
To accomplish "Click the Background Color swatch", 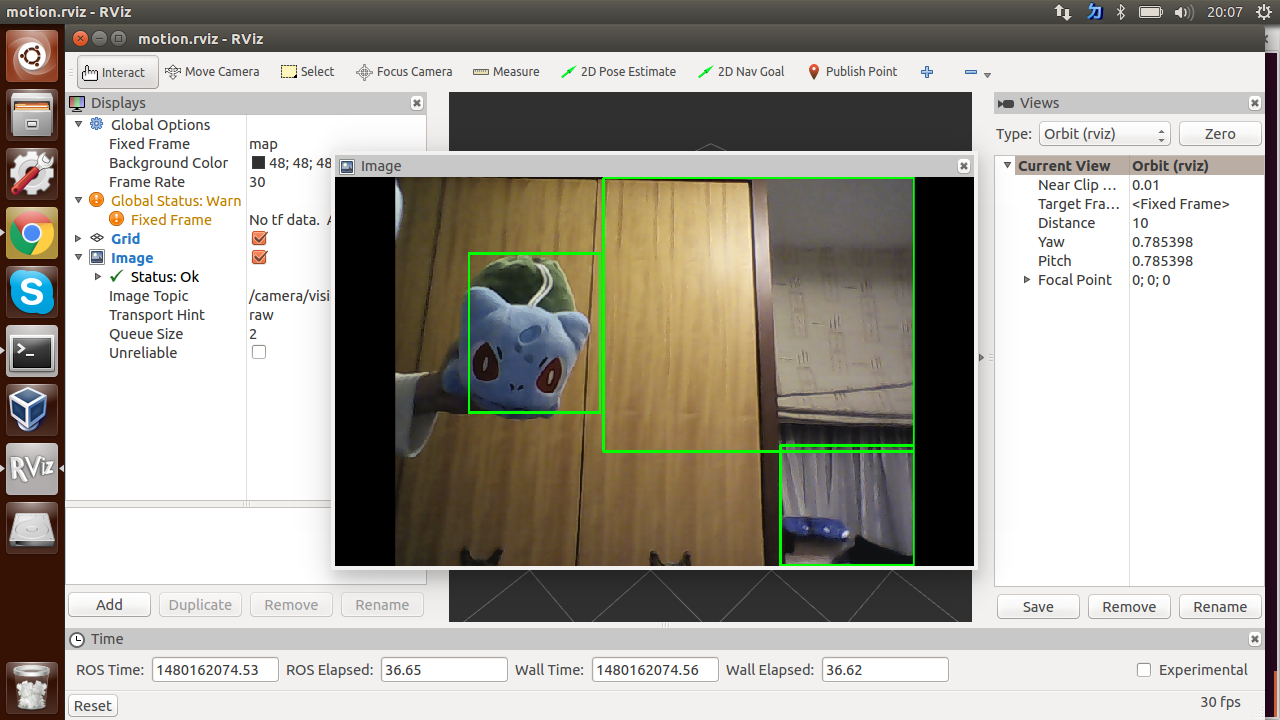I will 258,163.
